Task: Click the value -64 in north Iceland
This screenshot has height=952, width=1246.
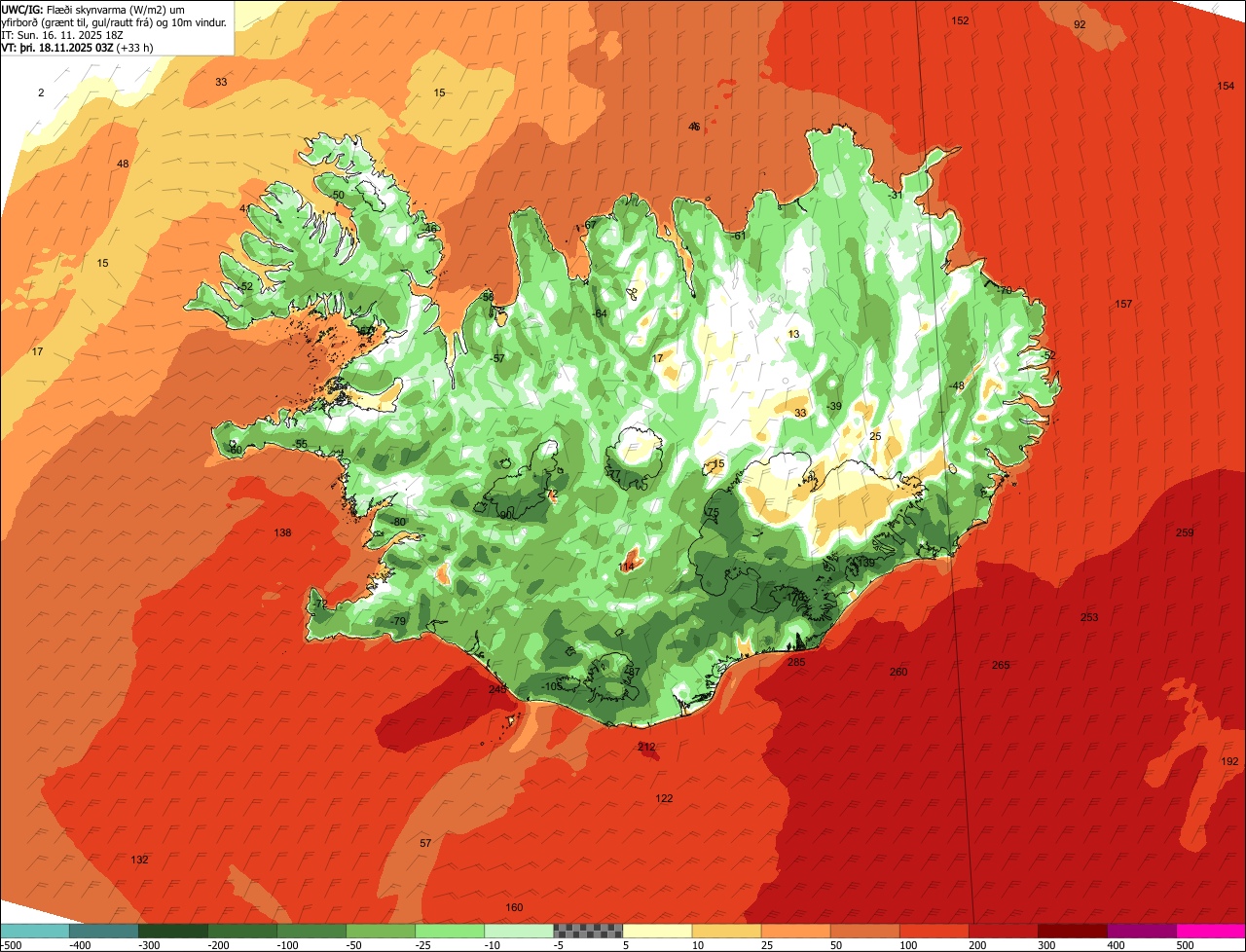Action: (x=600, y=313)
